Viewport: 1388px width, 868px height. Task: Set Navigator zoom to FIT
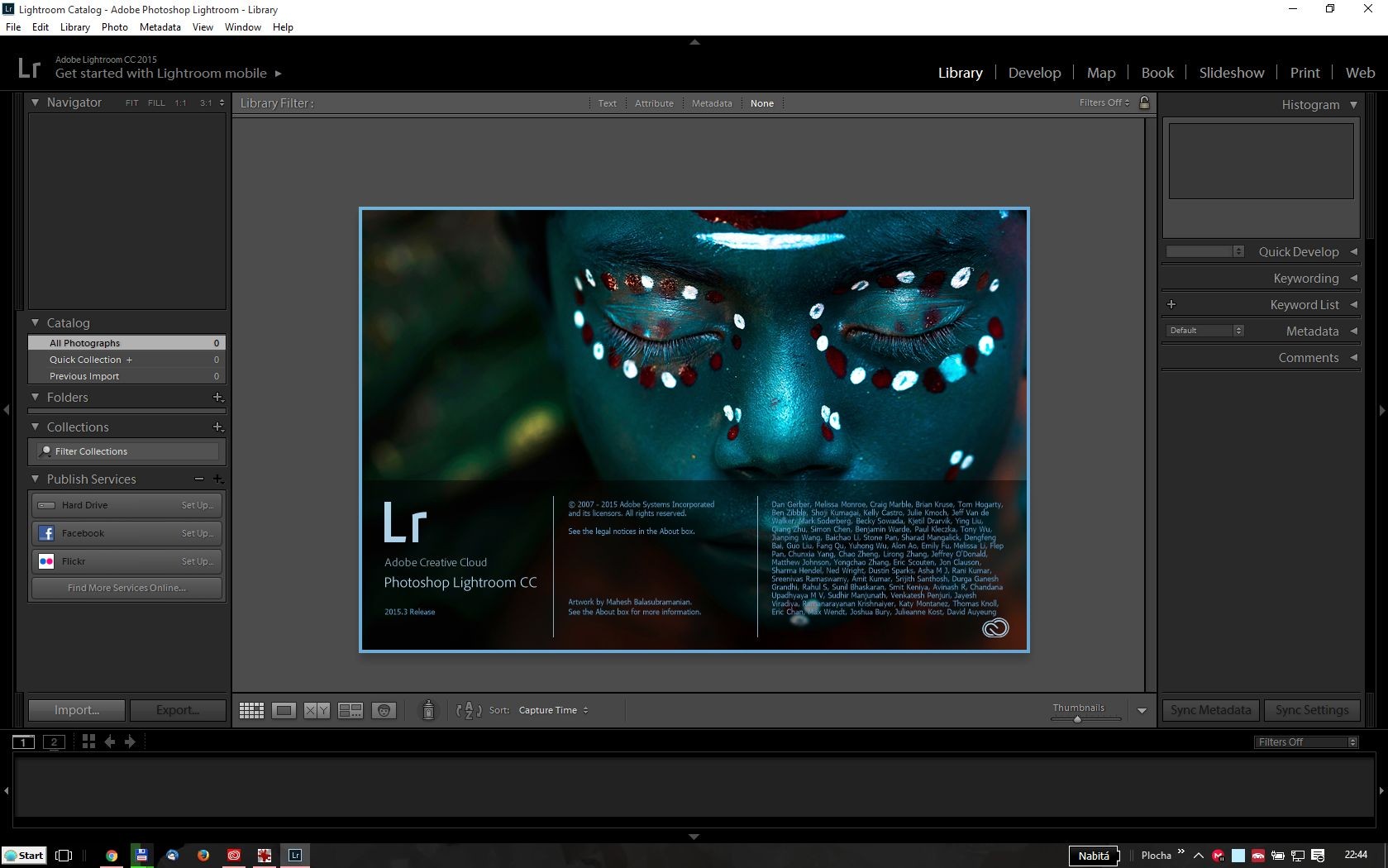point(131,103)
